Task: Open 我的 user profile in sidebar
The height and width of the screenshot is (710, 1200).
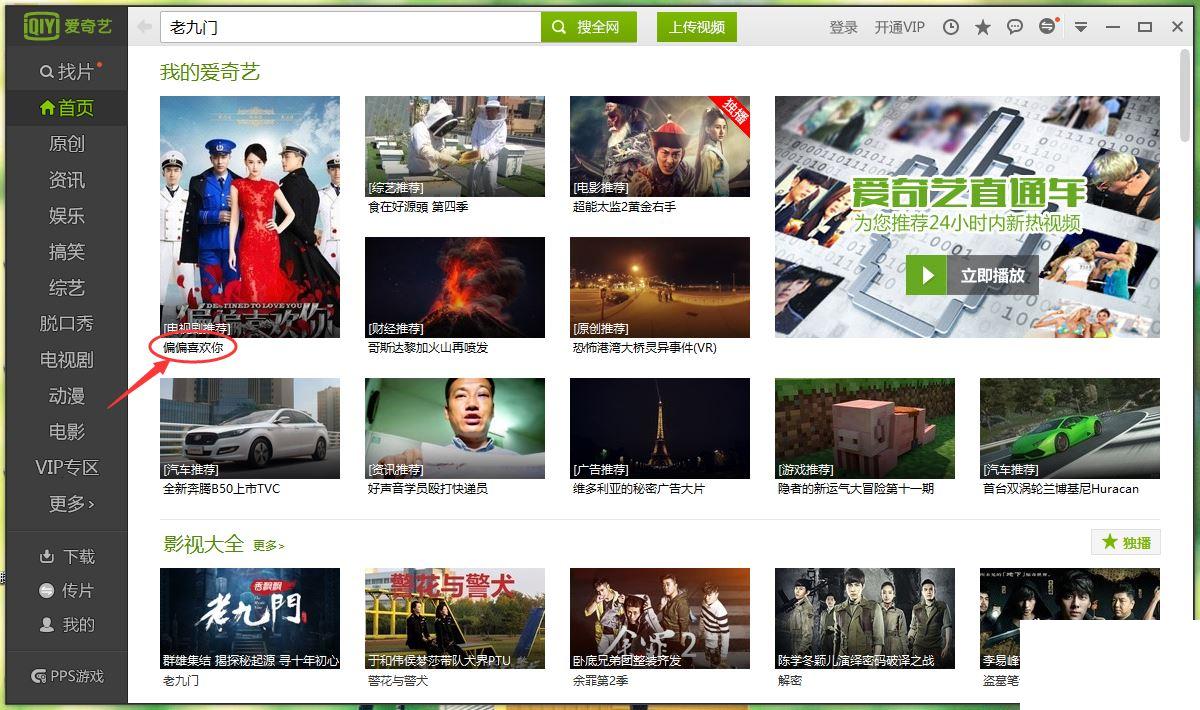Action: coord(64,624)
